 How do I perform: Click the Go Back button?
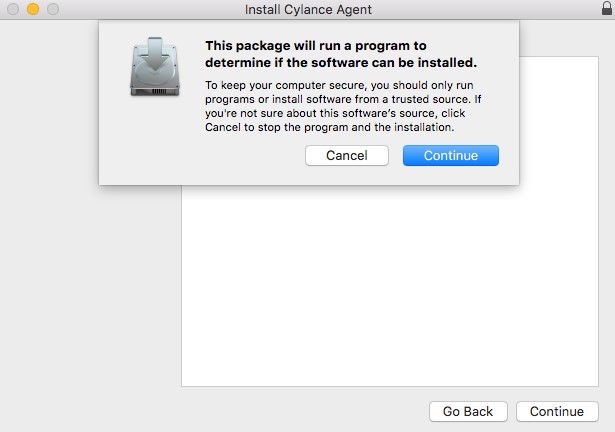tap(468, 411)
